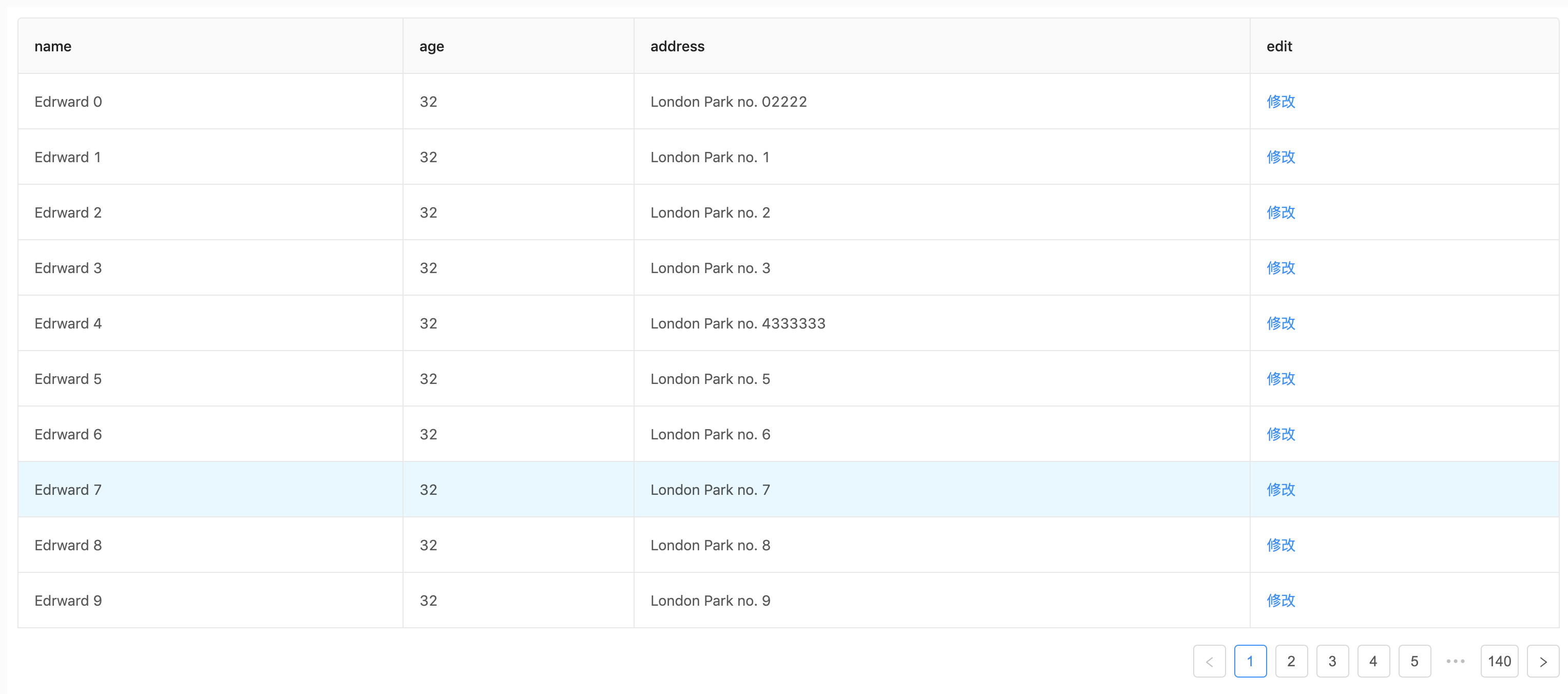1568x694 pixels.
Task: Jump to the last page 140
Action: point(1499,661)
